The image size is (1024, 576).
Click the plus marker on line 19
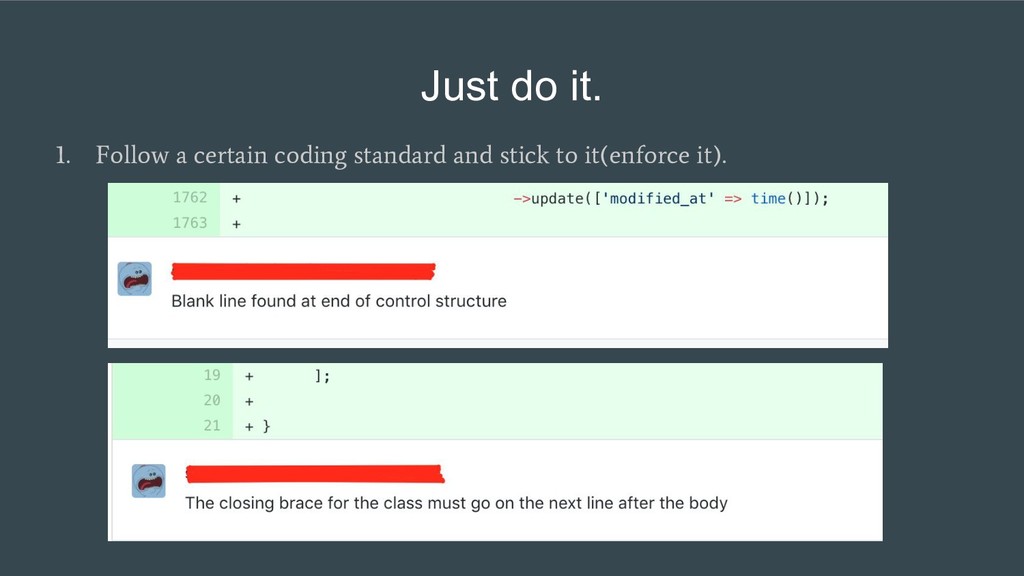tap(249, 376)
